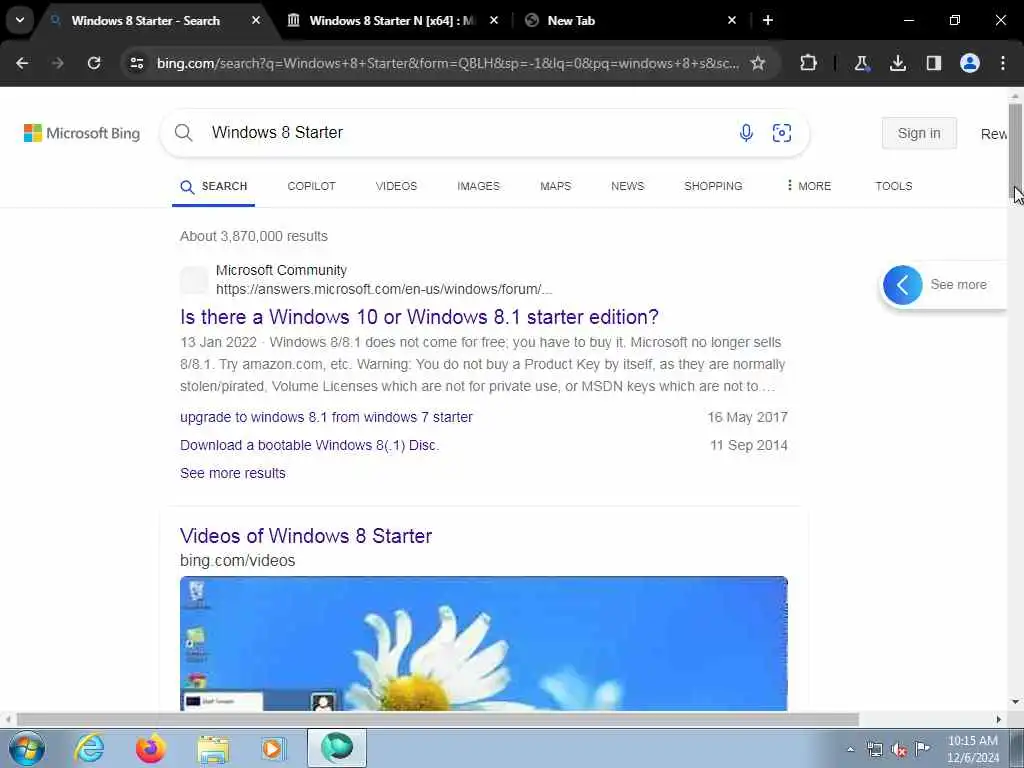Open the Chrome Labs flask icon
The image size is (1024, 768).
point(861,63)
